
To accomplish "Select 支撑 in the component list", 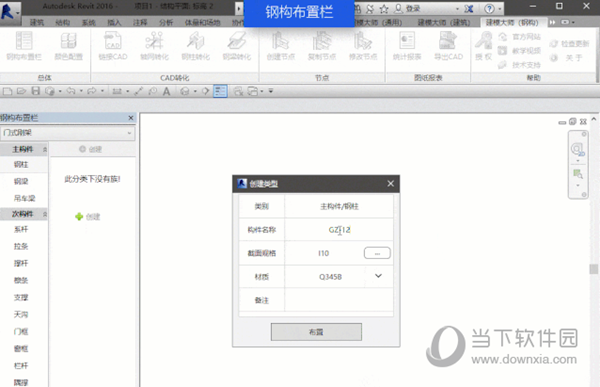I will [21, 297].
